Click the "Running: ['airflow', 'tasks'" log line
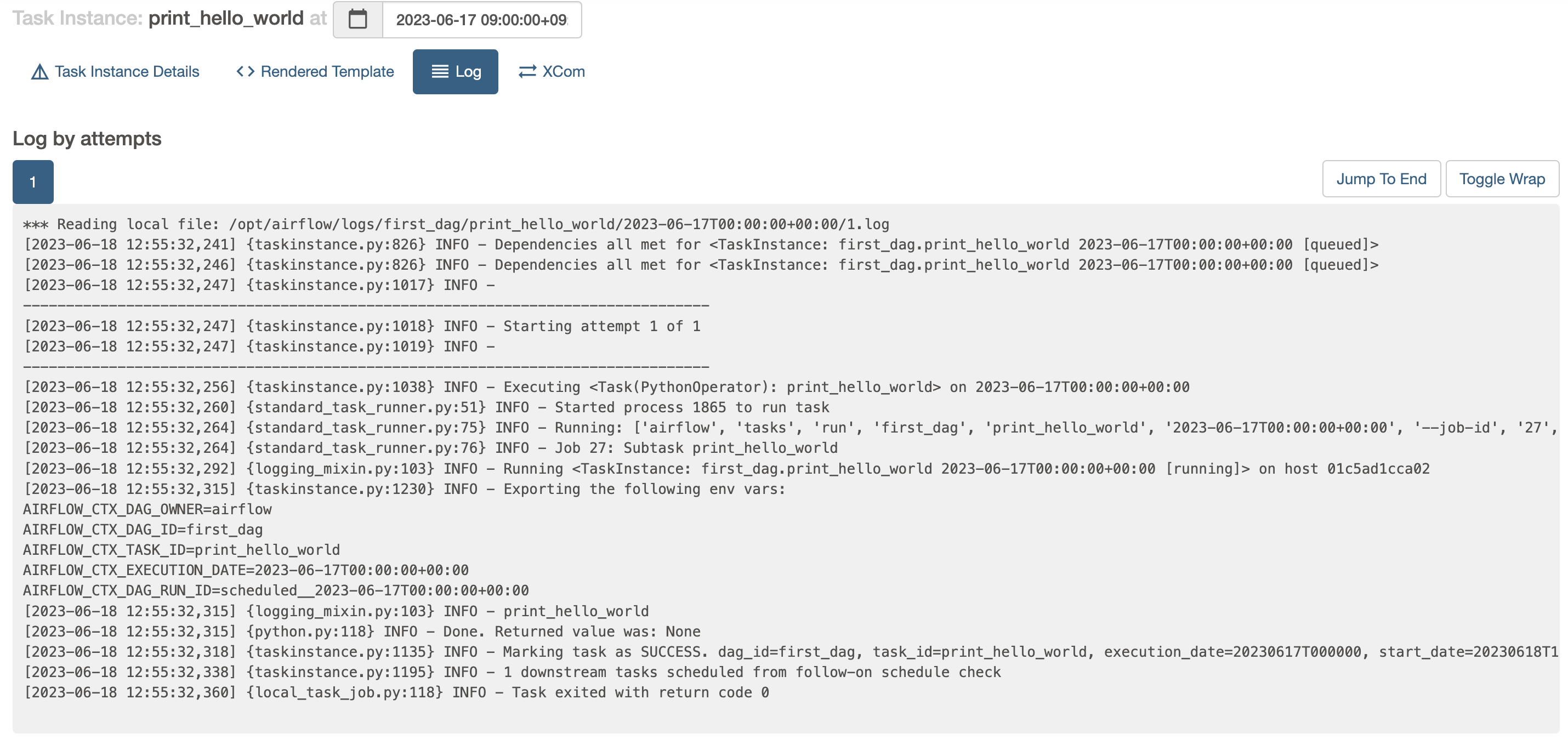 791,428
